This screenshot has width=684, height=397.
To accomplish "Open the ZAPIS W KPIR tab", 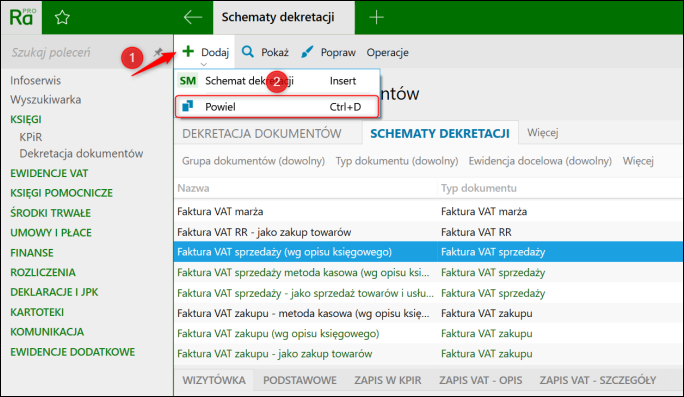I will 388,380.
